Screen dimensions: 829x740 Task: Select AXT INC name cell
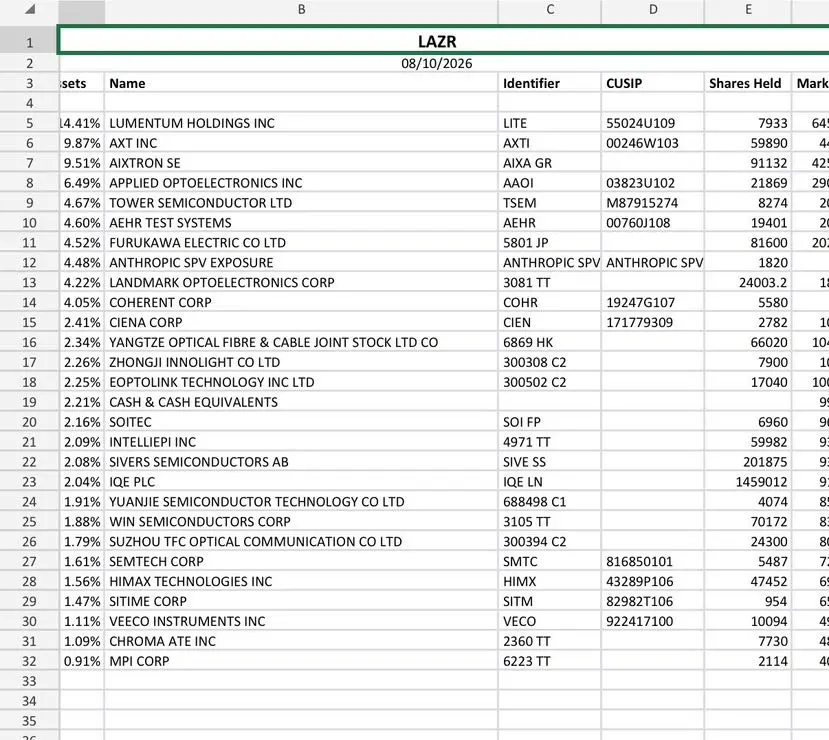pos(301,143)
